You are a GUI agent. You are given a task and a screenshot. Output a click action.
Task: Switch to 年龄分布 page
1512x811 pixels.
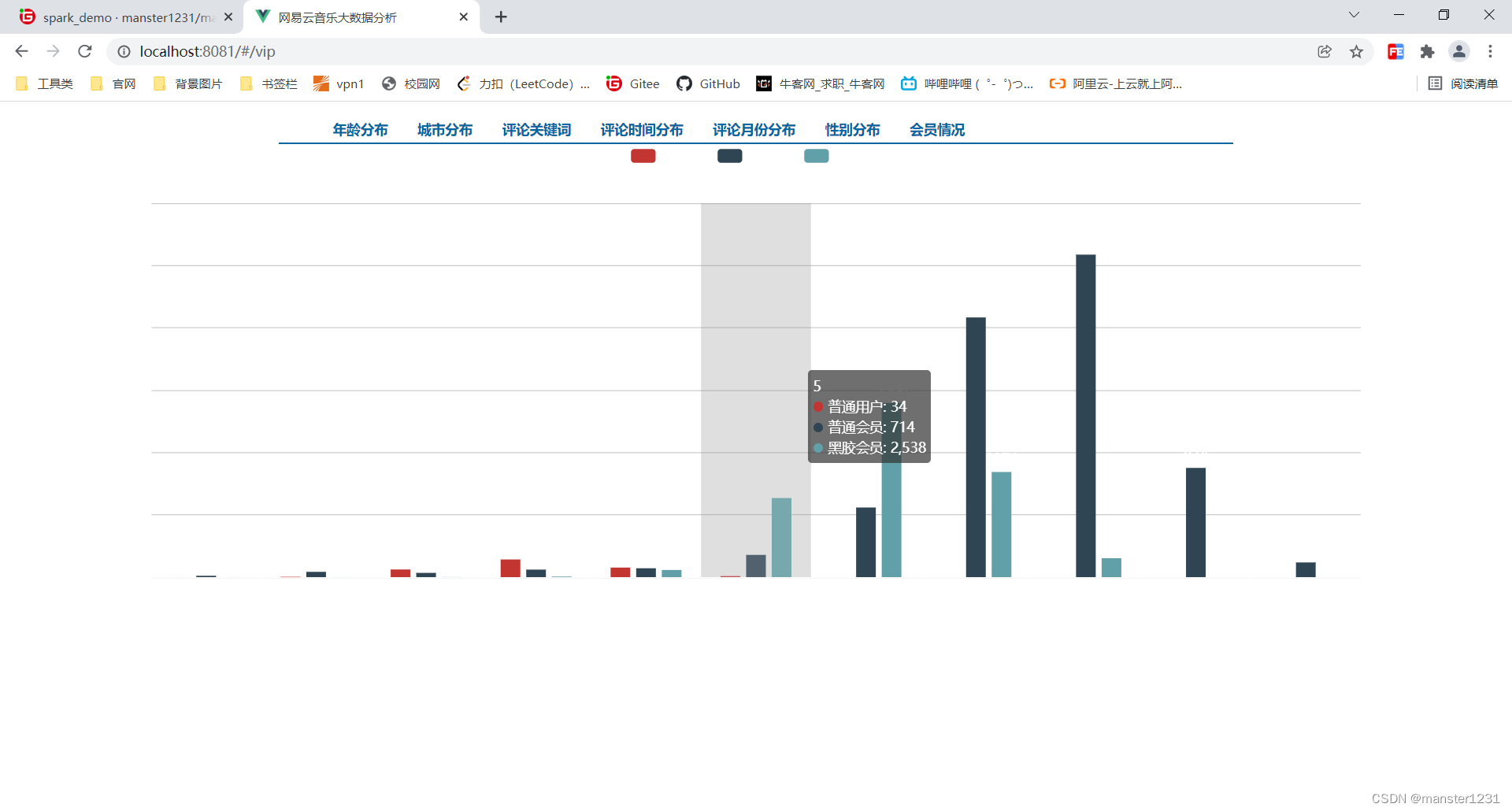click(360, 130)
